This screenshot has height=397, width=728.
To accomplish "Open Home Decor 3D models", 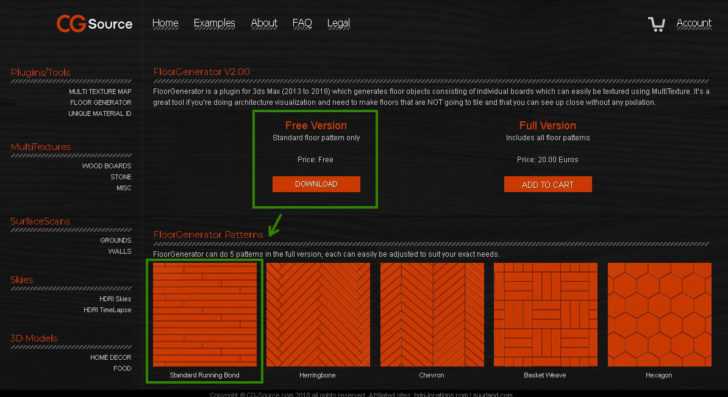I will pyautogui.click(x=110, y=357).
